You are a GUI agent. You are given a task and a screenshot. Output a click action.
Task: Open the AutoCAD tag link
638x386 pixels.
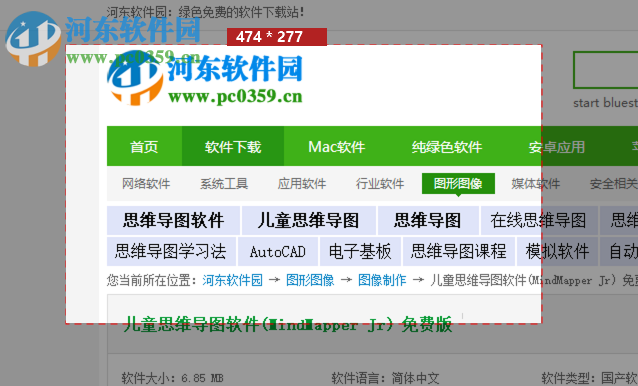click(278, 251)
